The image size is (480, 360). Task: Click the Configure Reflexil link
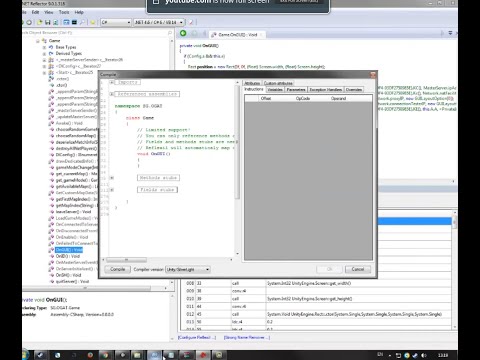197,338
